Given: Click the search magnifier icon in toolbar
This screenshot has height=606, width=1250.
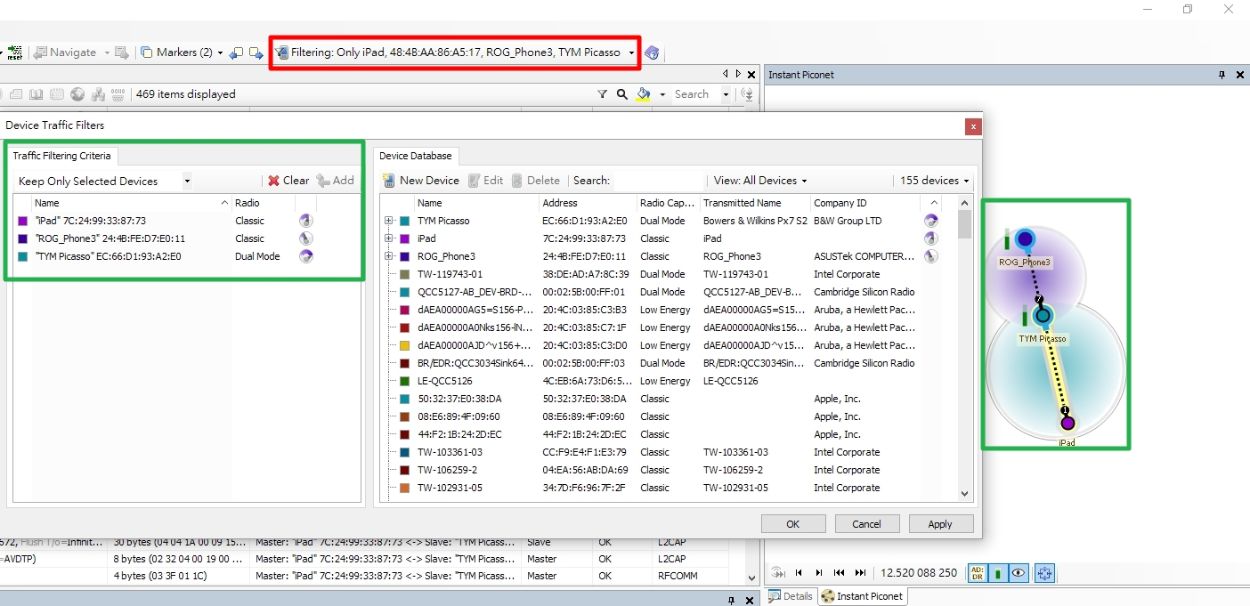Looking at the screenshot, I should [x=622, y=94].
